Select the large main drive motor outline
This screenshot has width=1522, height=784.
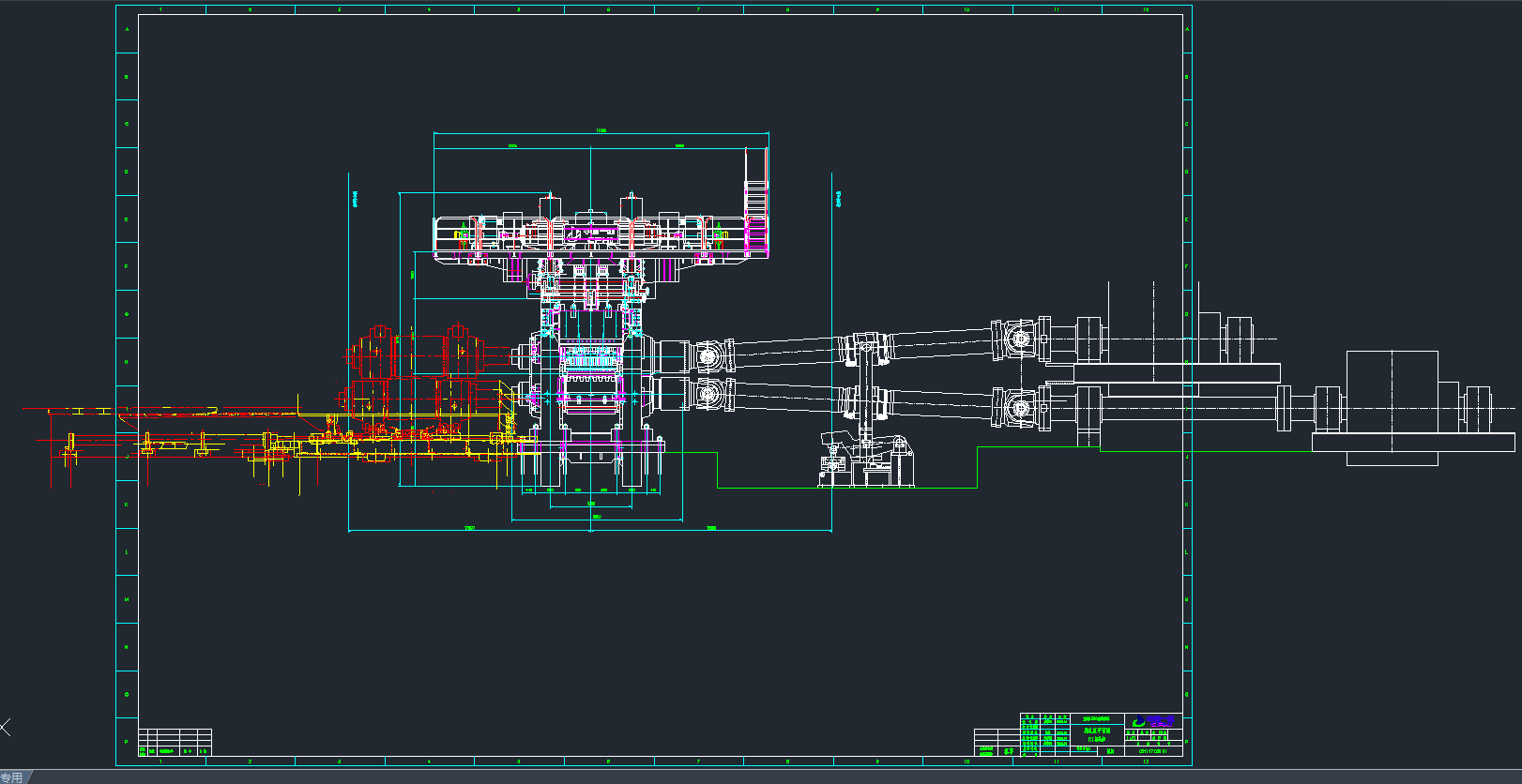point(1392,408)
